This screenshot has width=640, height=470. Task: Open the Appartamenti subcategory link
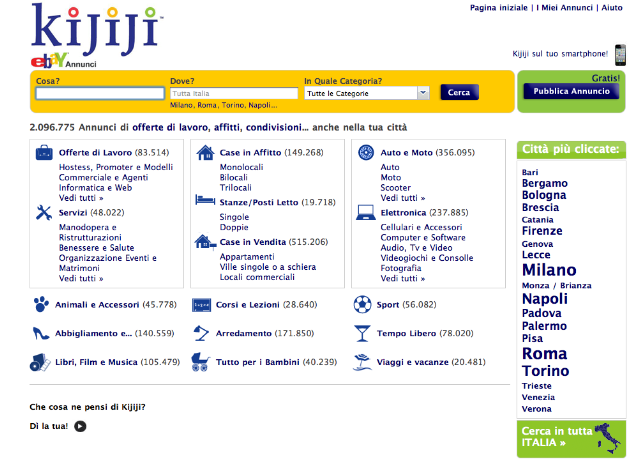click(x=247, y=257)
